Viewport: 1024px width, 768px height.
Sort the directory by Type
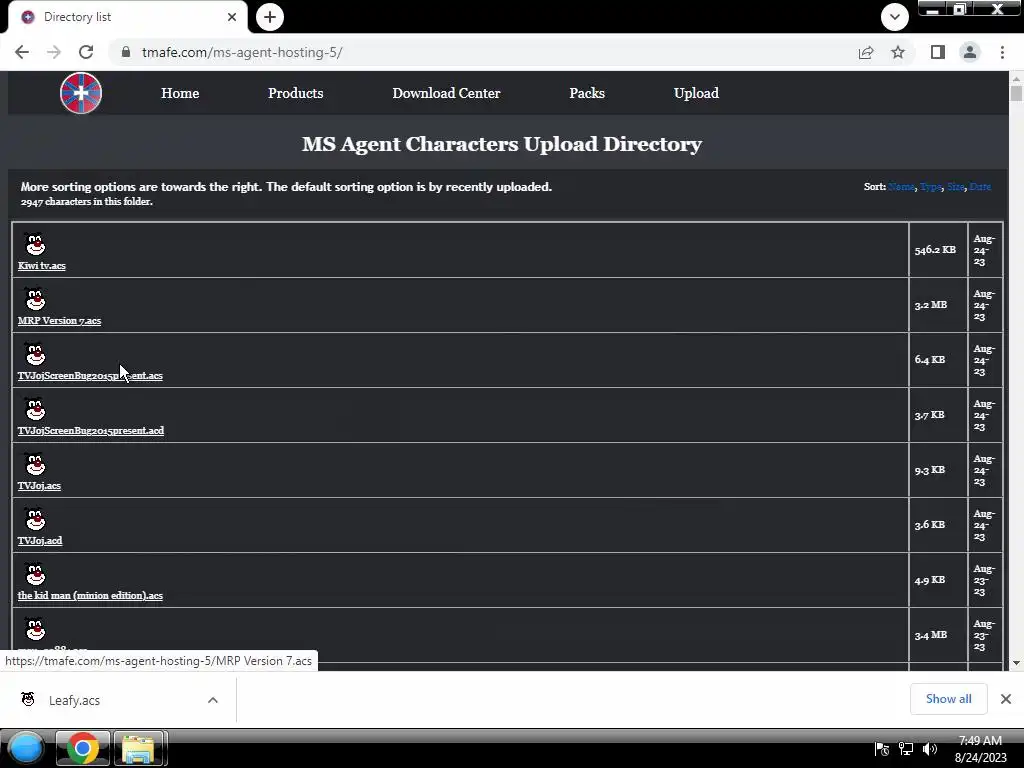(931, 187)
